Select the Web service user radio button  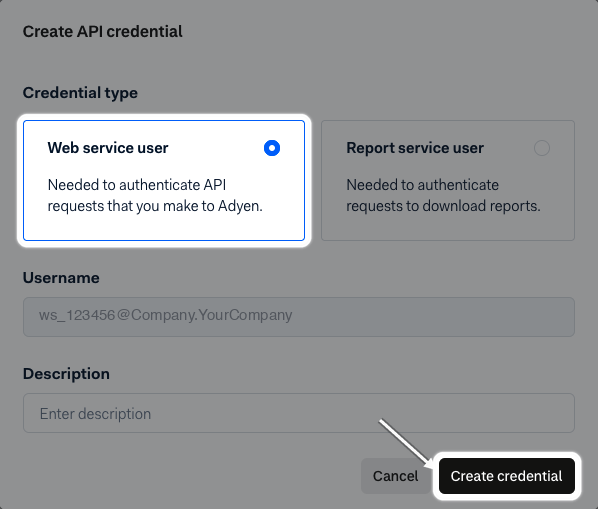(x=272, y=148)
